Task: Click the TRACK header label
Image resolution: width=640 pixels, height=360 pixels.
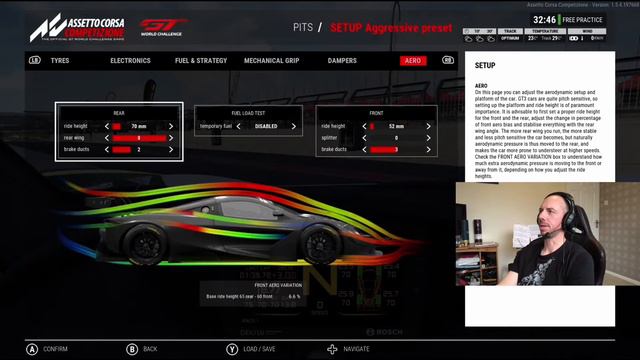Action: pyautogui.click(x=510, y=31)
